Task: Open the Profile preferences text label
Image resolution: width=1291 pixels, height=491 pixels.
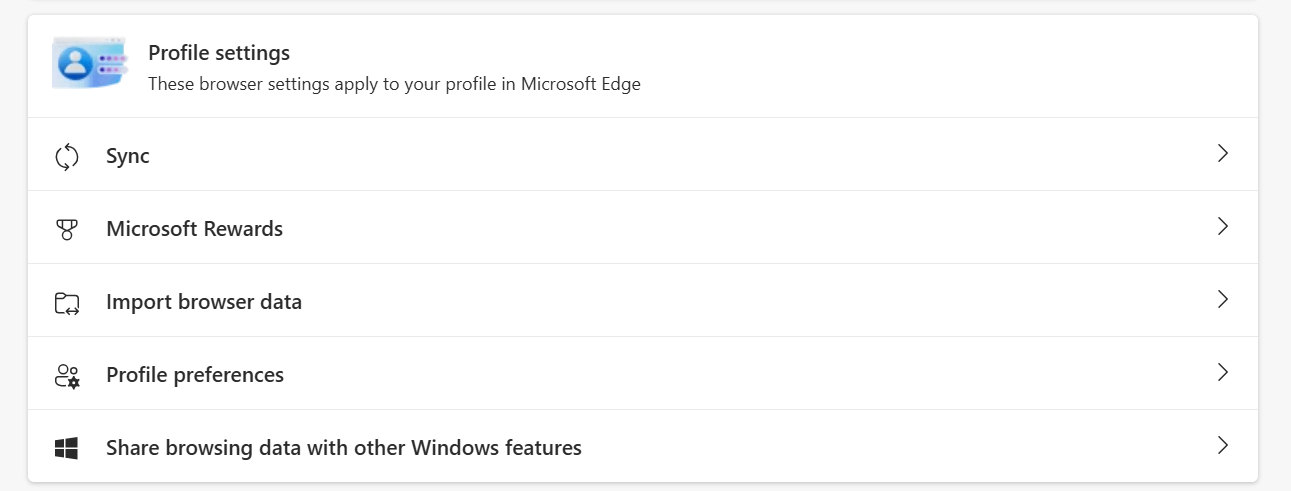Action: click(195, 375)
